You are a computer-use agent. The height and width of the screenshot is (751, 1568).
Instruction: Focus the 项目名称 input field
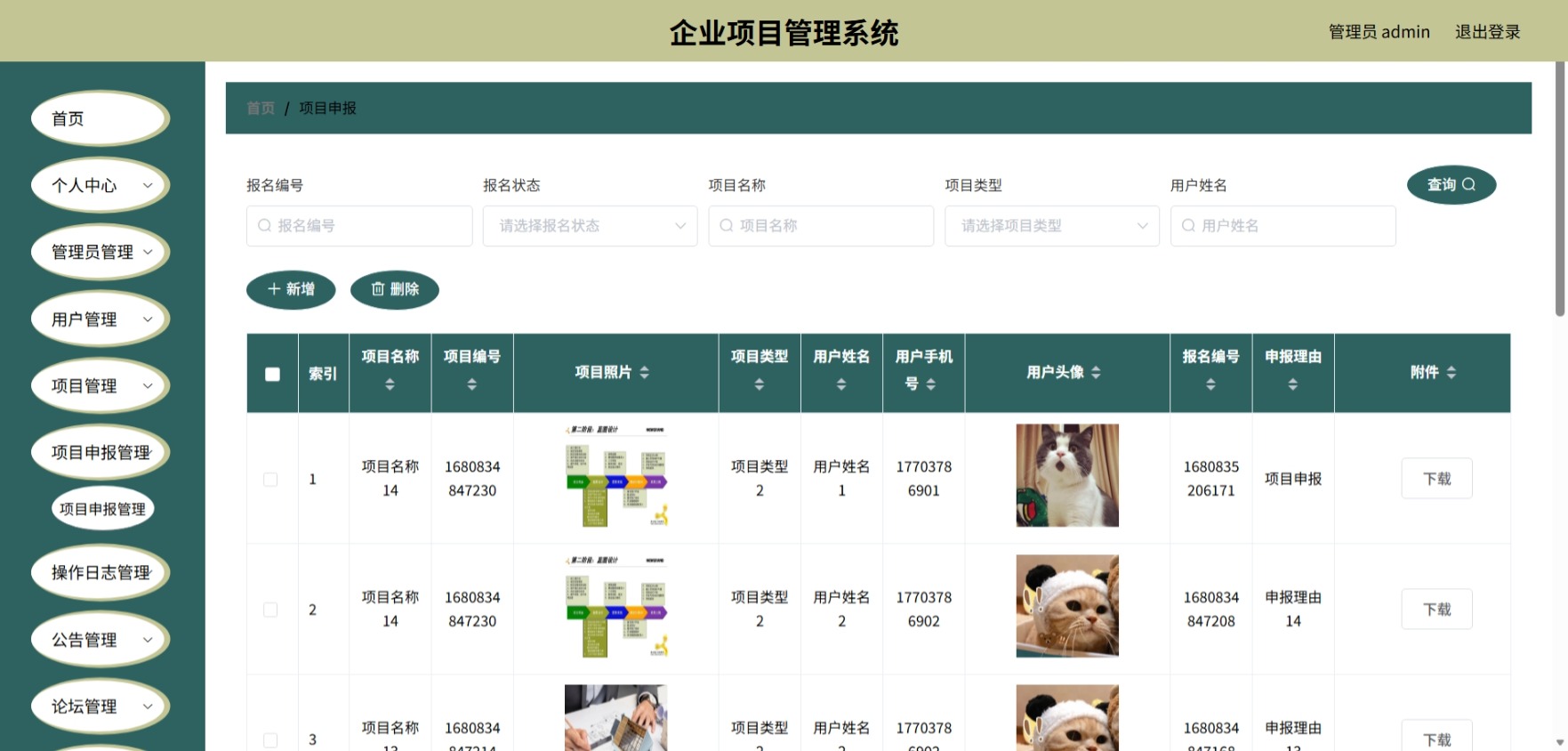pyautogui.click(x=821, y=226)
